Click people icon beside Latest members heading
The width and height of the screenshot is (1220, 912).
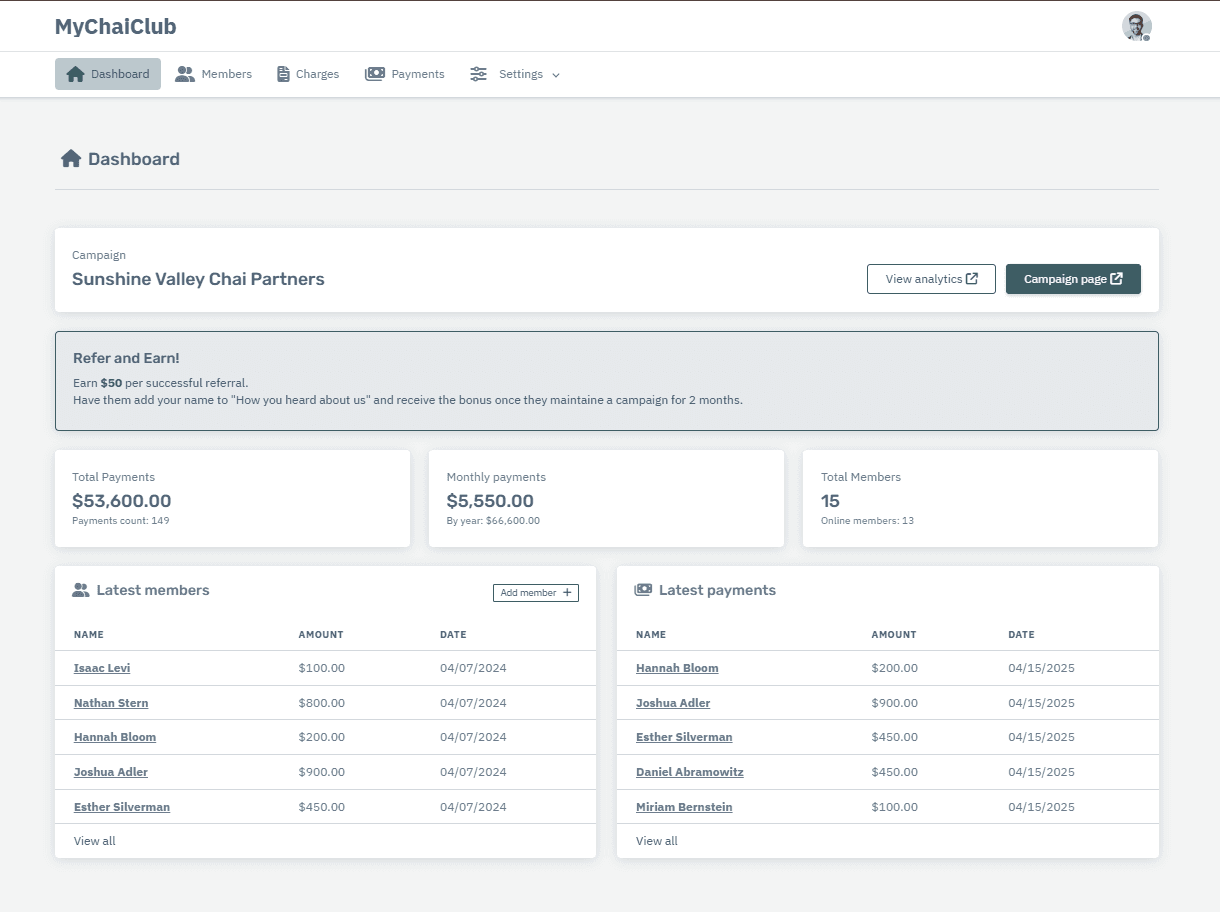81,590
